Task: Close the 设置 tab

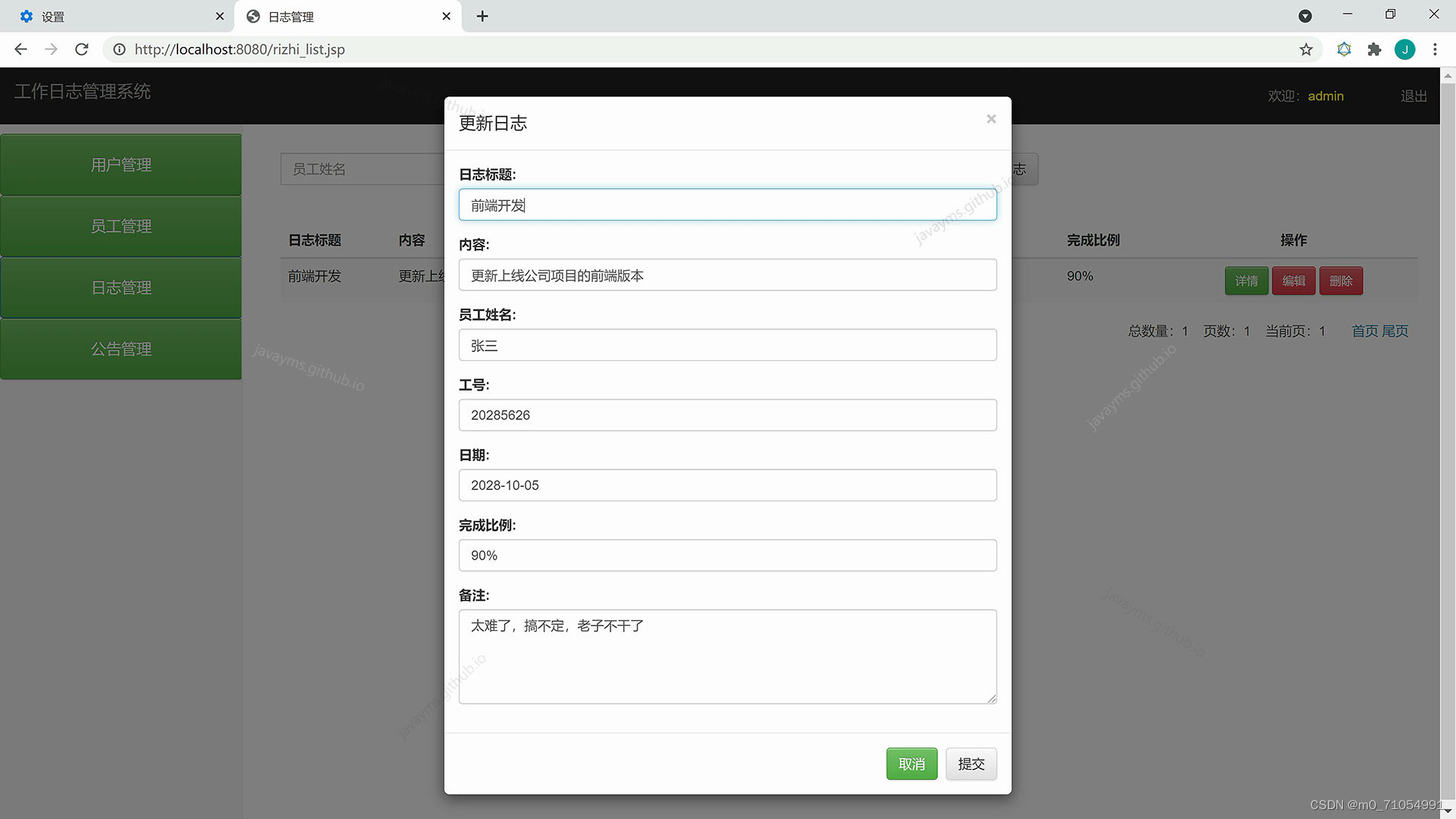Action: coord(219,16)
